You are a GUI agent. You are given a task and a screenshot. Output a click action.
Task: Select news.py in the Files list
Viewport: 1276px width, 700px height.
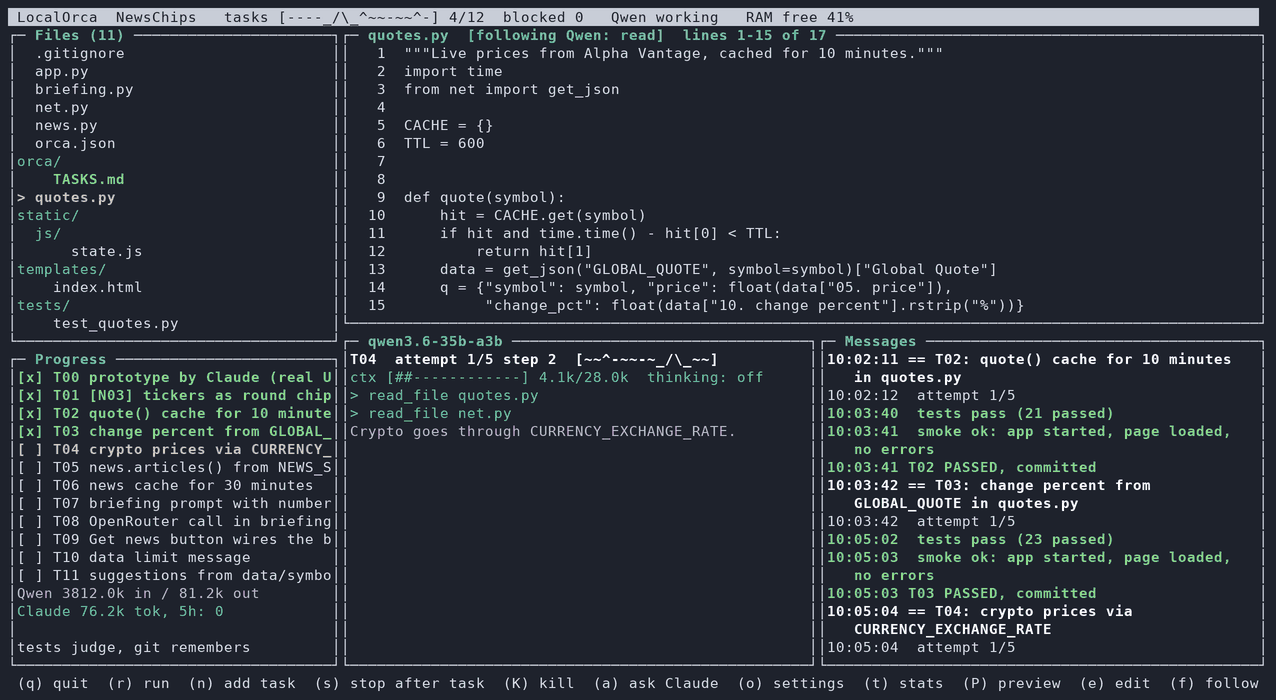[x=66, y=125]
